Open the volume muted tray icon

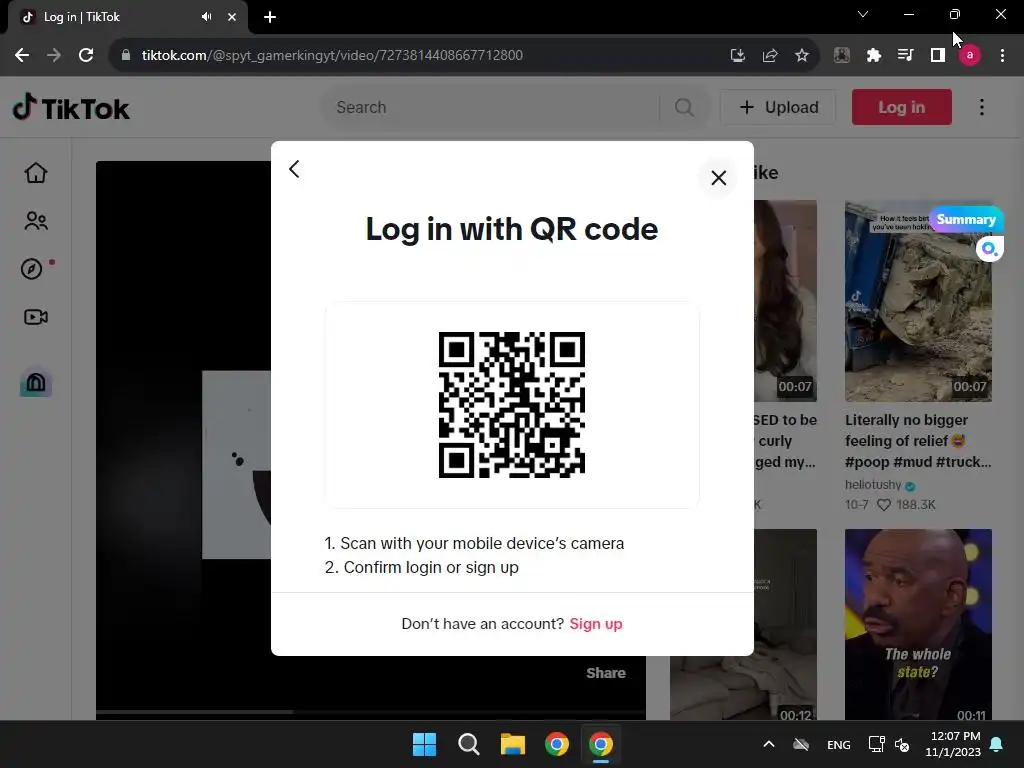[903, 744]
